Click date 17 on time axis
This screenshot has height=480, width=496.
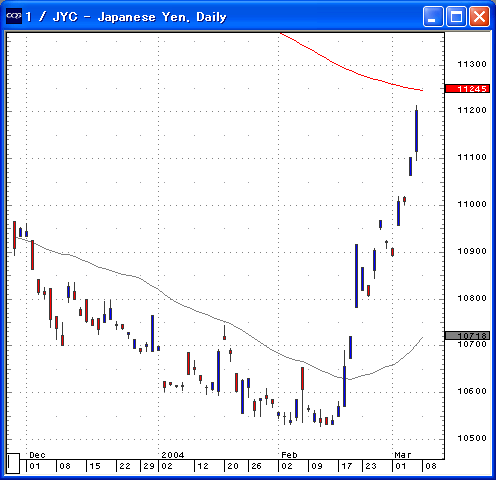(x=347, y=466)
